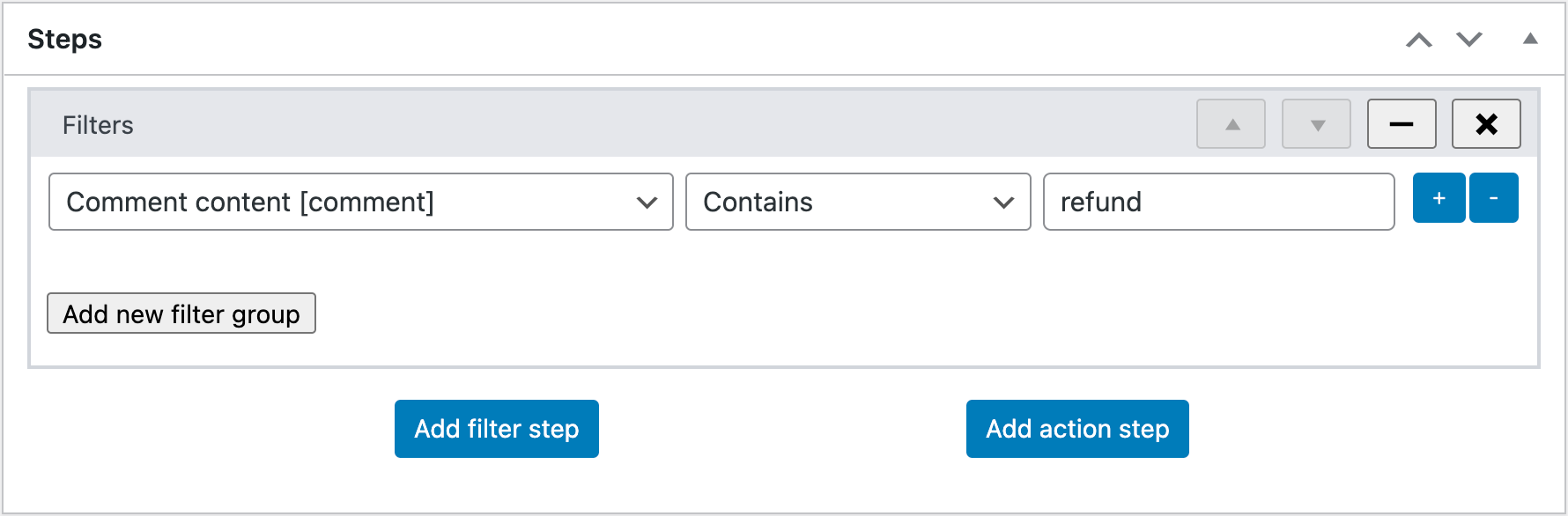Move the Steps panel down
Viewport: 1568px width, 516px height.
(1468, 40)
